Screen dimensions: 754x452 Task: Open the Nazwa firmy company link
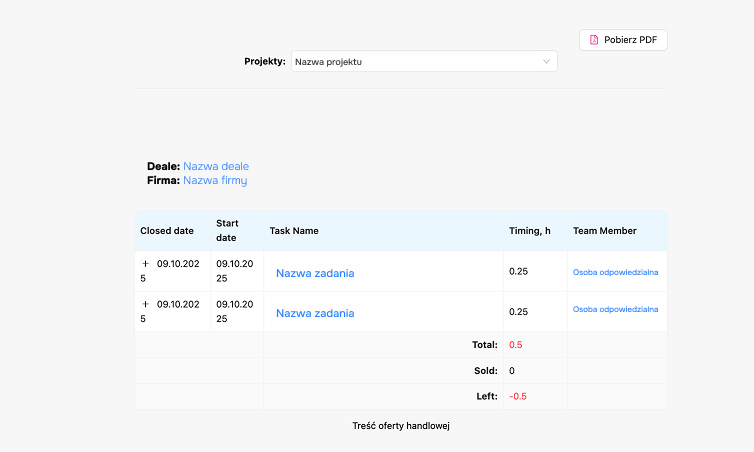(214, 180)
